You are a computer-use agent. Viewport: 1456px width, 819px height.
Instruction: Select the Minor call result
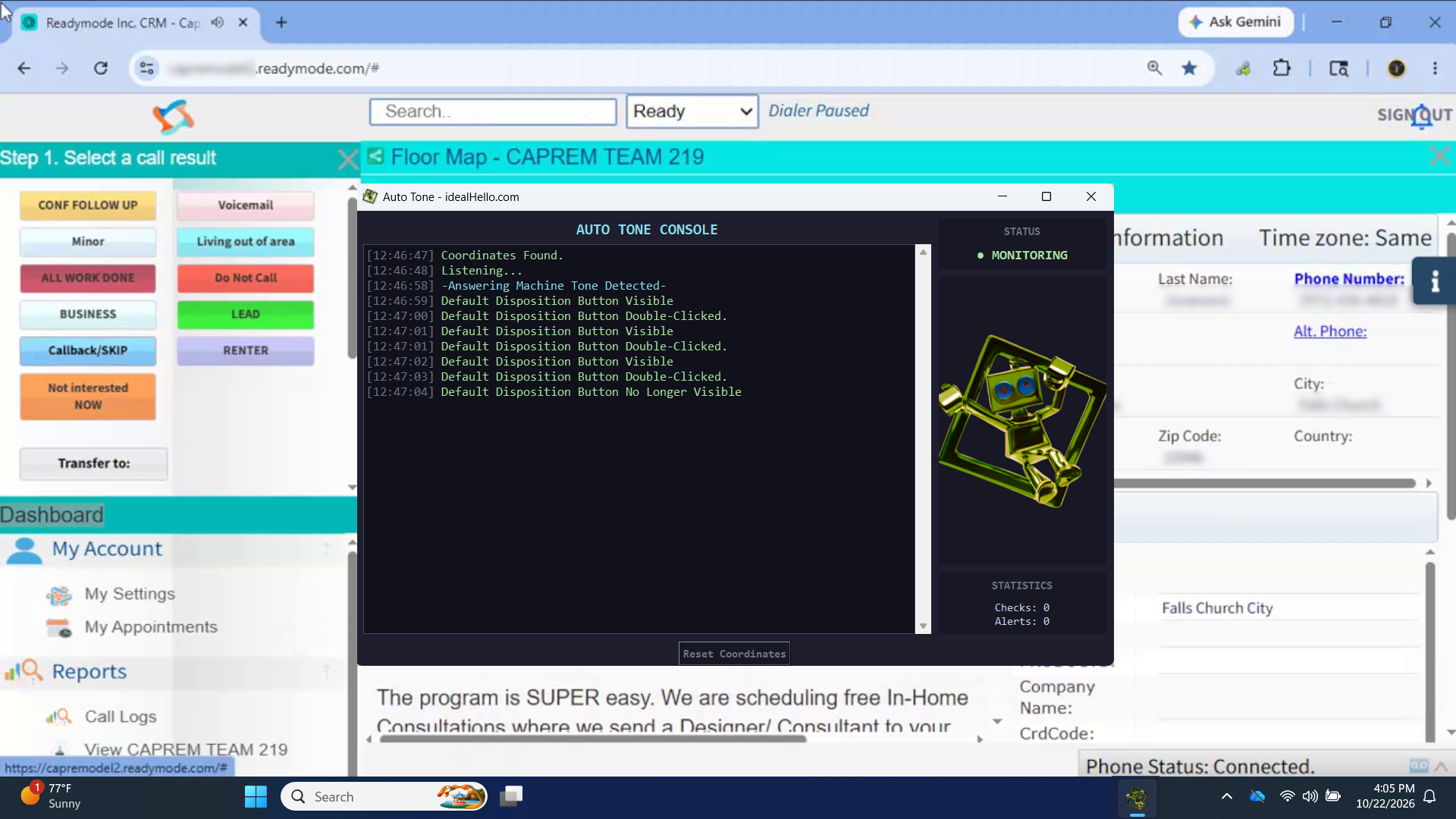coord(88,241)
